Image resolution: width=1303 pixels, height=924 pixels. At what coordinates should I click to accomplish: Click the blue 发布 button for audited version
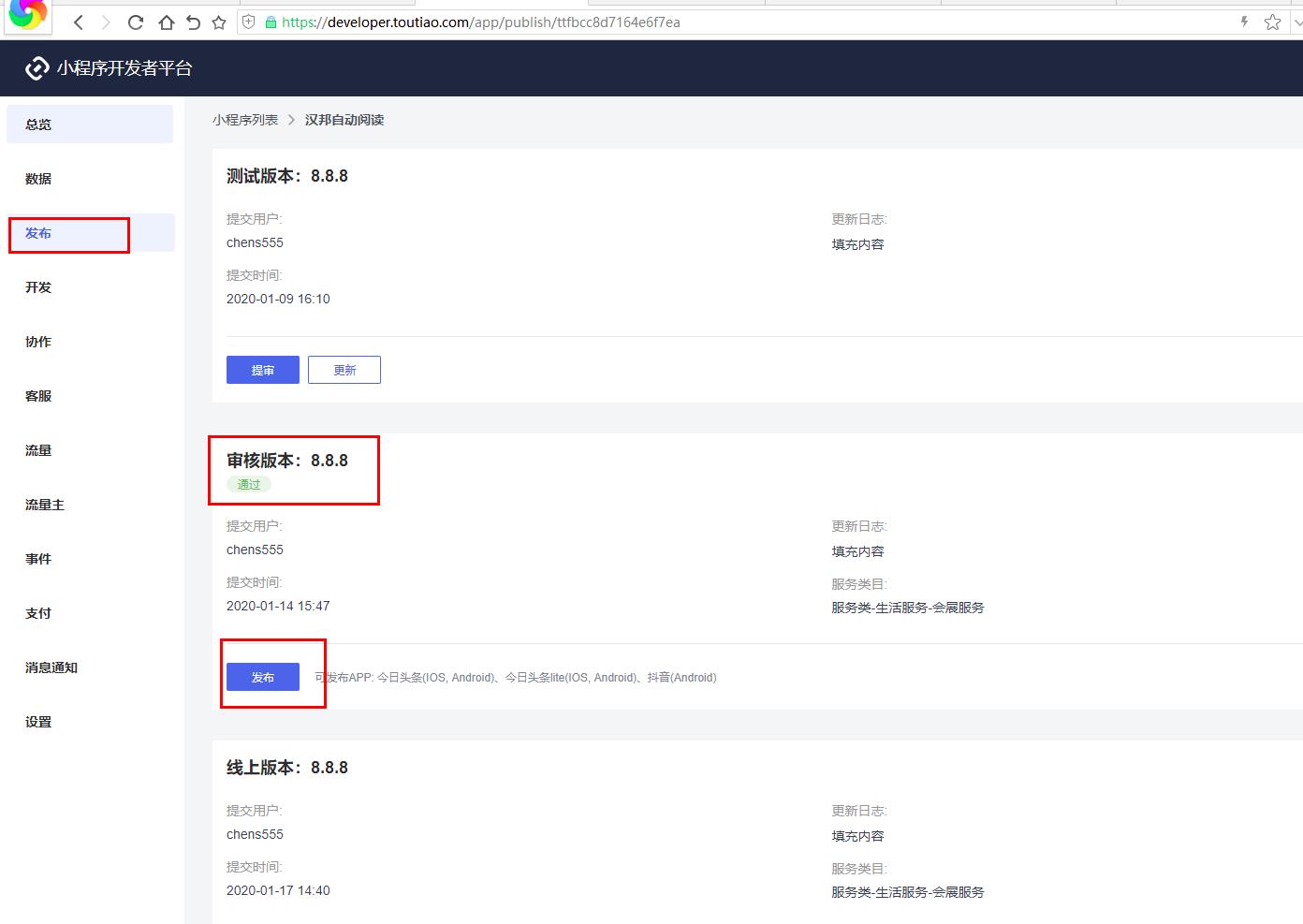click(x=263, y=677)
